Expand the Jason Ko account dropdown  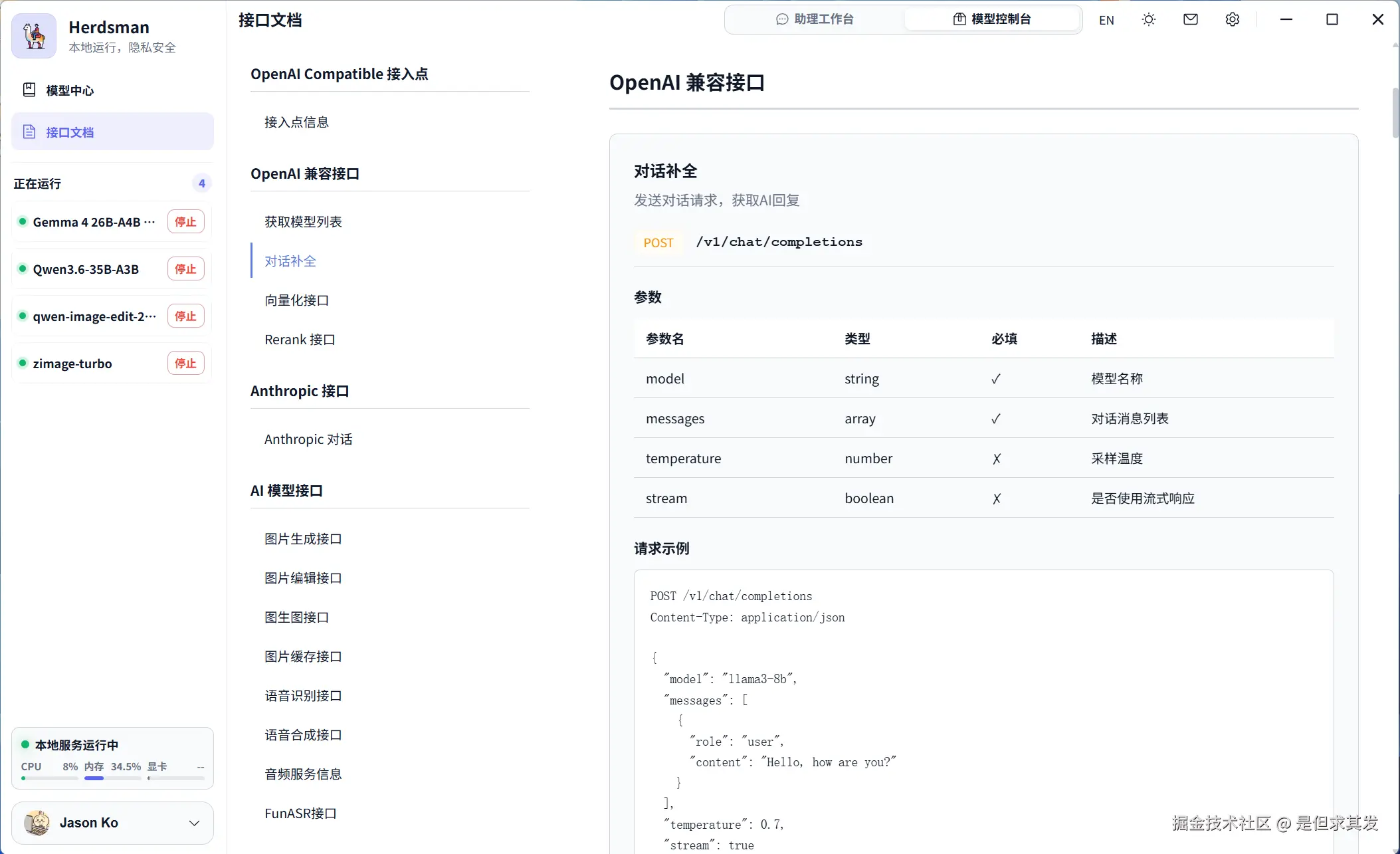pyautogui.click(x=194, y=823)
